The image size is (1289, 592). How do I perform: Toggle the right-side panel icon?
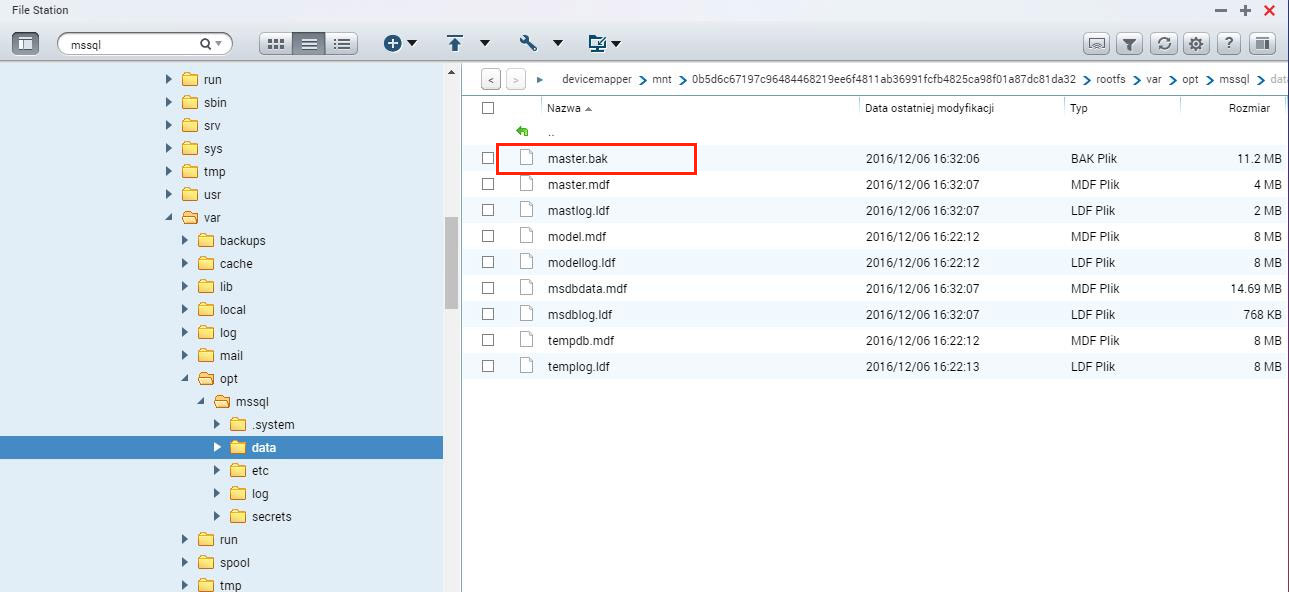point(1262,44)
